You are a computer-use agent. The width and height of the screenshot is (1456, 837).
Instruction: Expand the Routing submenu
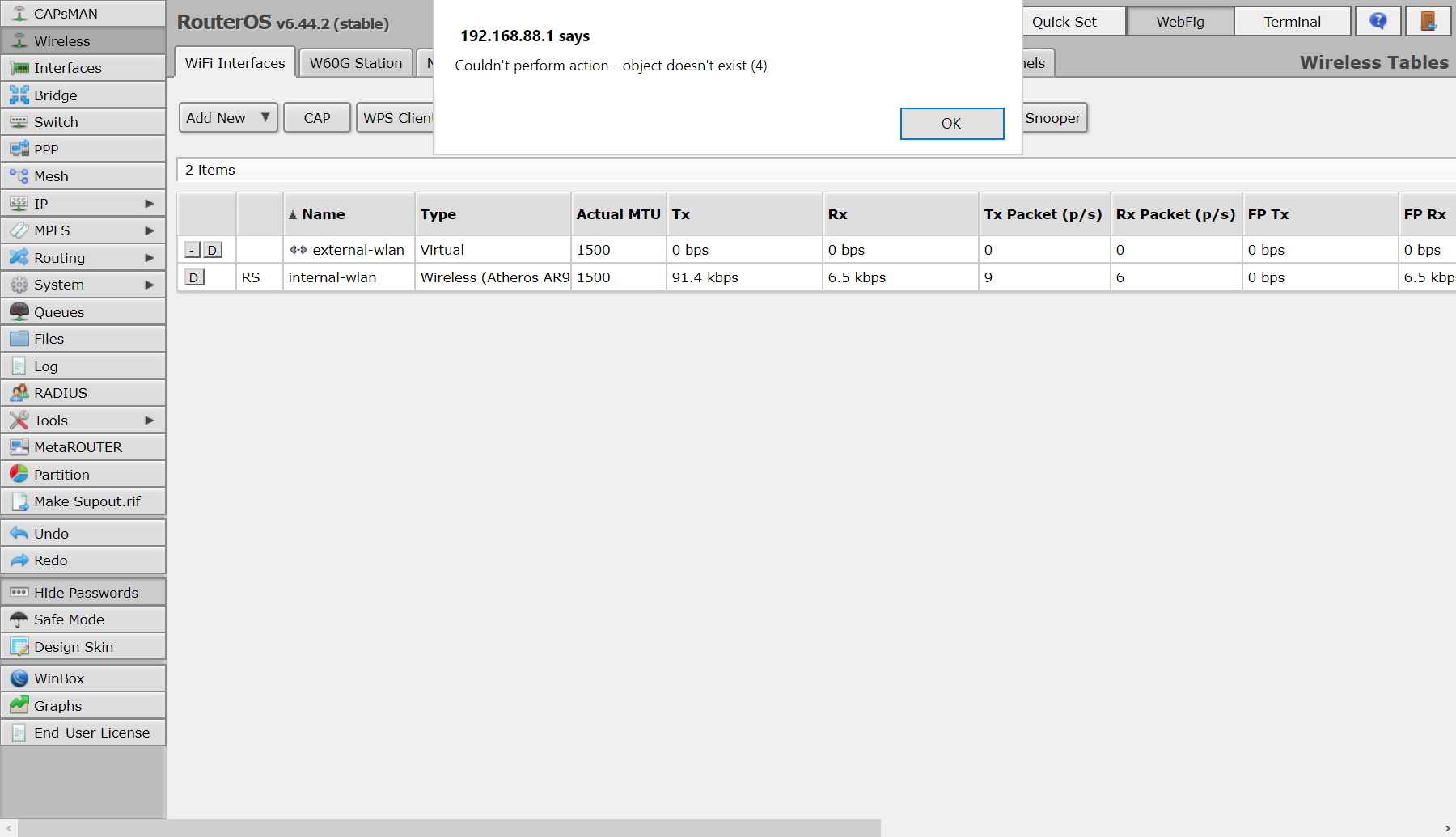tap(150, 257)
